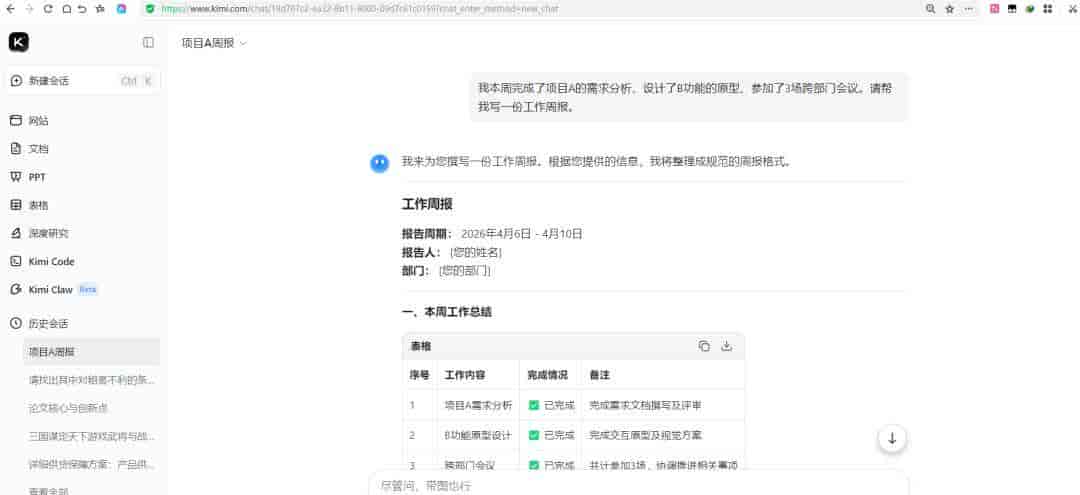This screenshot has height=495, width=1080.
Task: Click the green checkbox in 项目A需求分析 row
Action: 533,406
